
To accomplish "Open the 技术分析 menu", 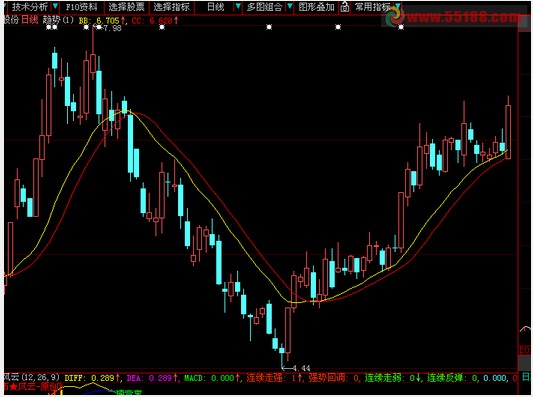I will [x=30, y=7].
